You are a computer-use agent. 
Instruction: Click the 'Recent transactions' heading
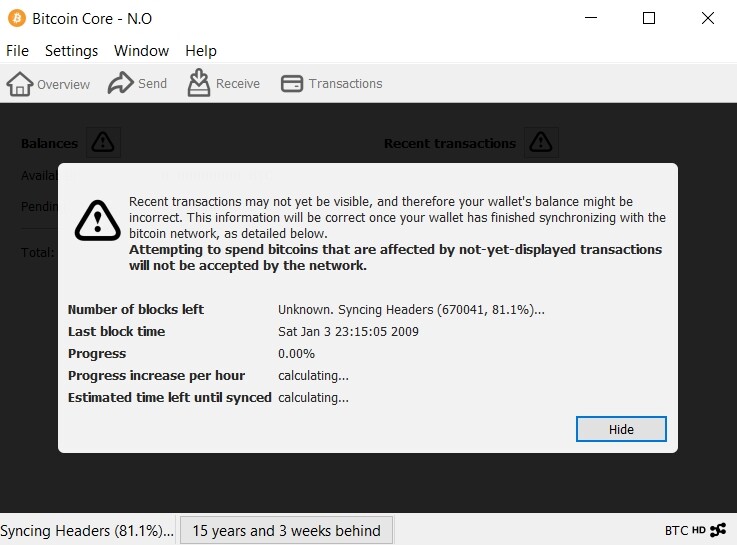click(450, 143)
